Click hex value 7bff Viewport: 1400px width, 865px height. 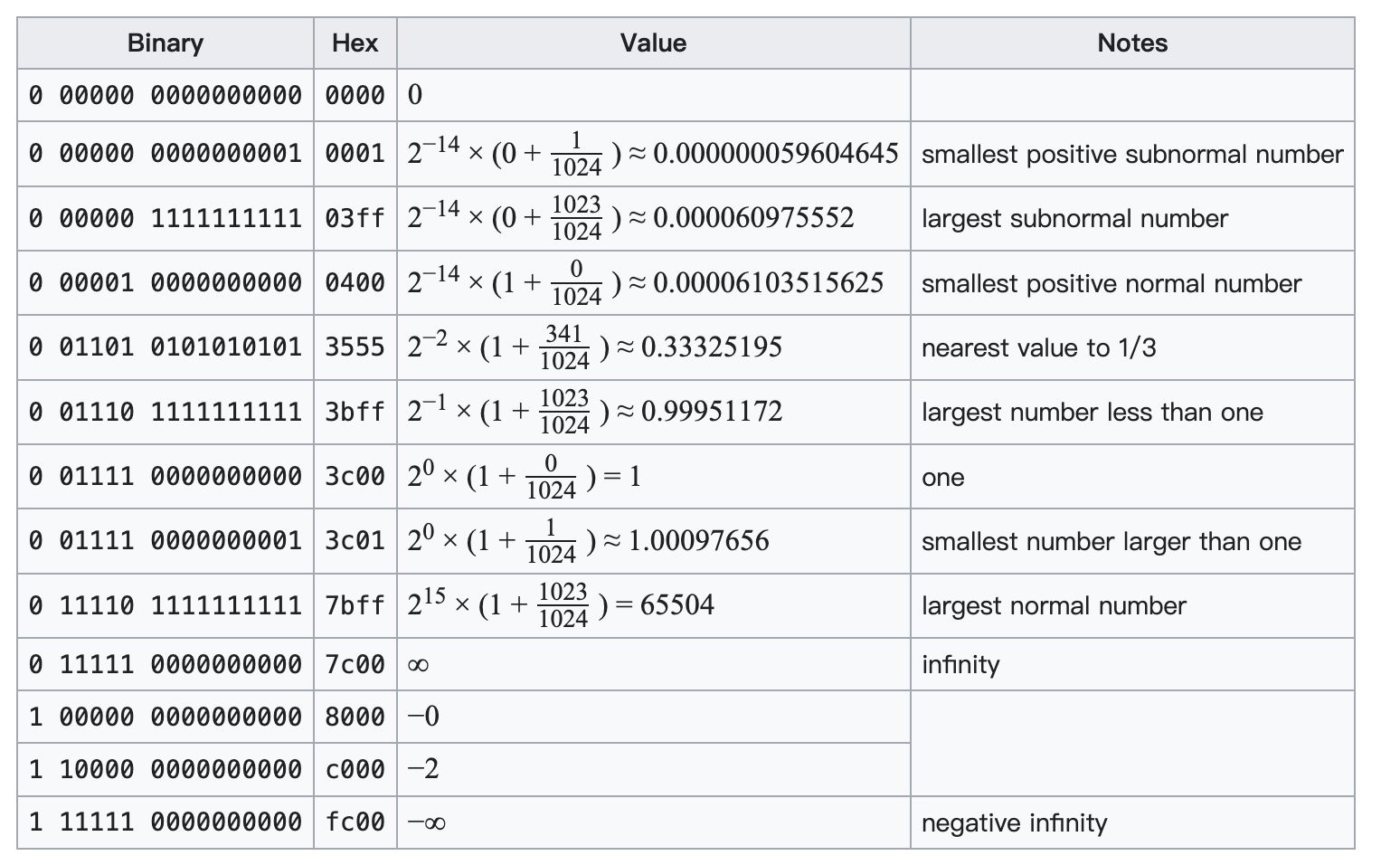point(355,605)
